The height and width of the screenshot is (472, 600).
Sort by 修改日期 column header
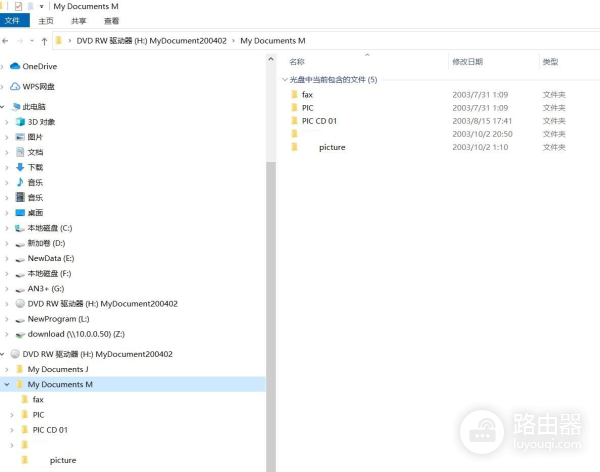[467, 62]
